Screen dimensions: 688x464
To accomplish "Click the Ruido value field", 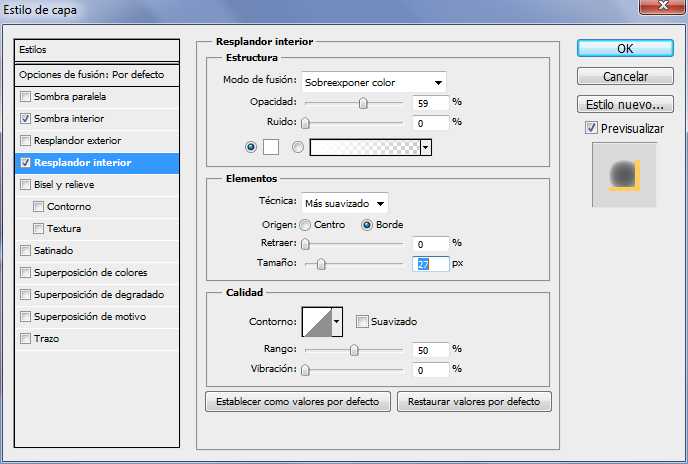I will 431,123.
